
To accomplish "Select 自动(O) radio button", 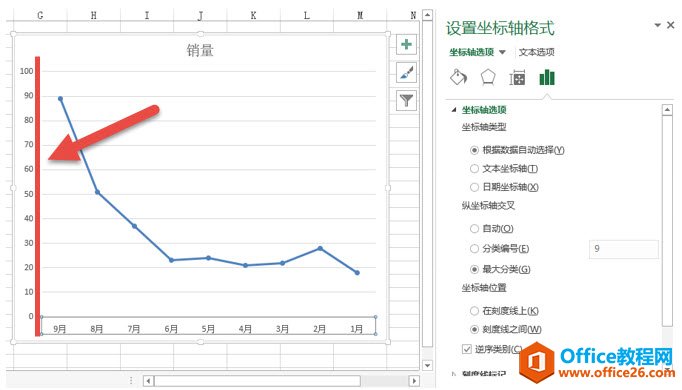I will tap(475, 229).
